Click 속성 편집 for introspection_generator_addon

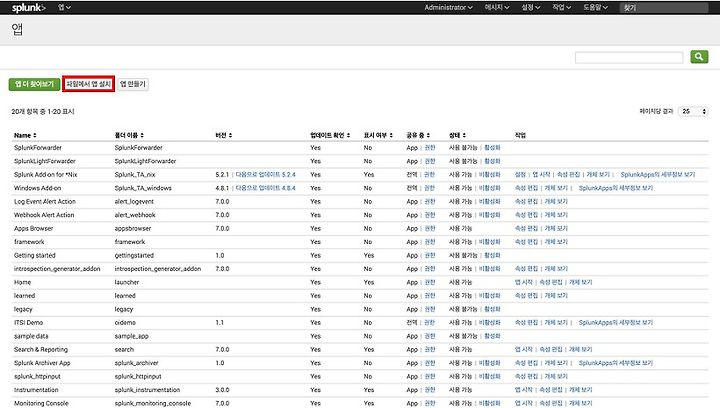(x=526, y=269)
